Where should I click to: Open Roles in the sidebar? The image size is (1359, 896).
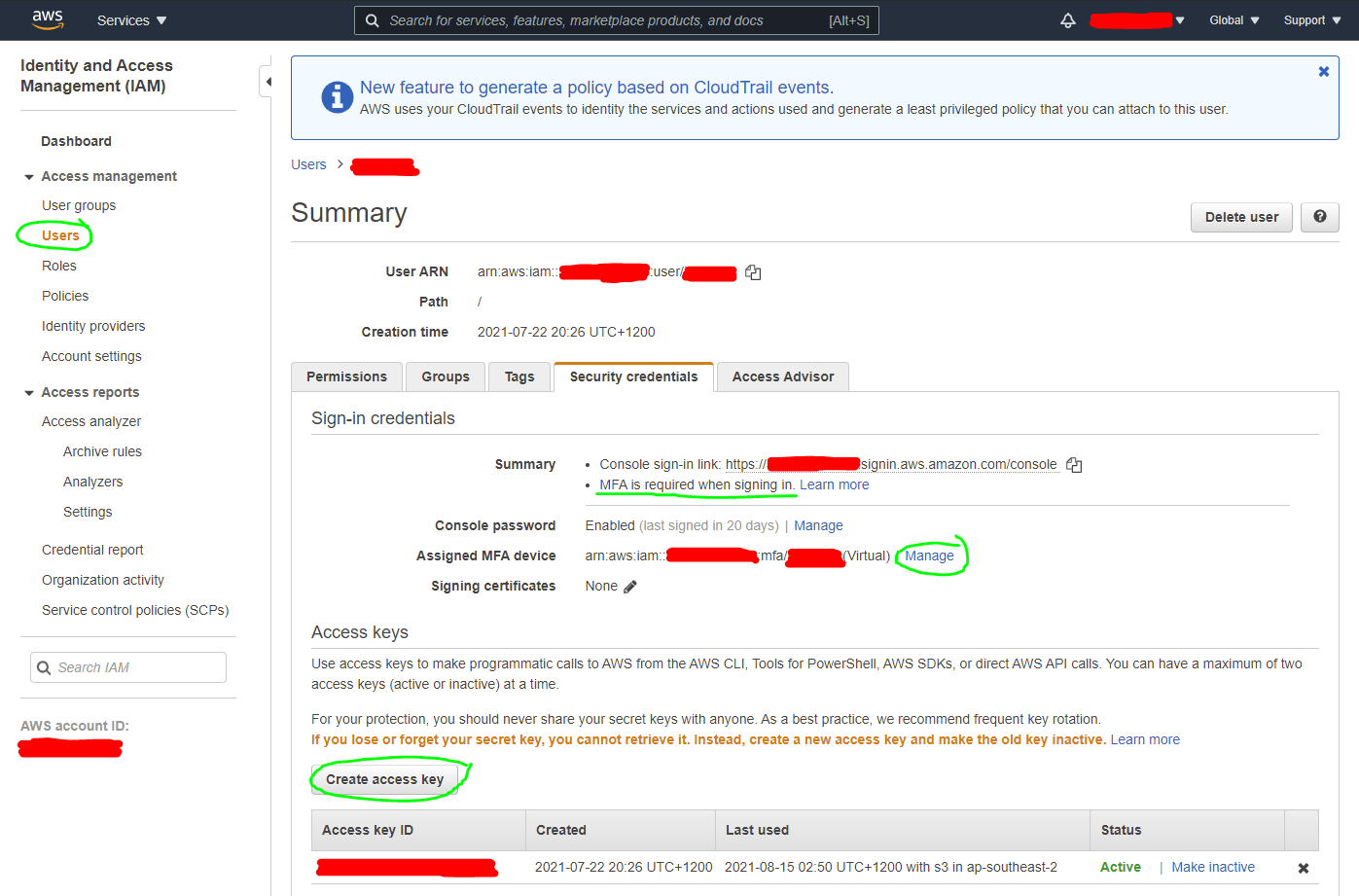(58, 266)
